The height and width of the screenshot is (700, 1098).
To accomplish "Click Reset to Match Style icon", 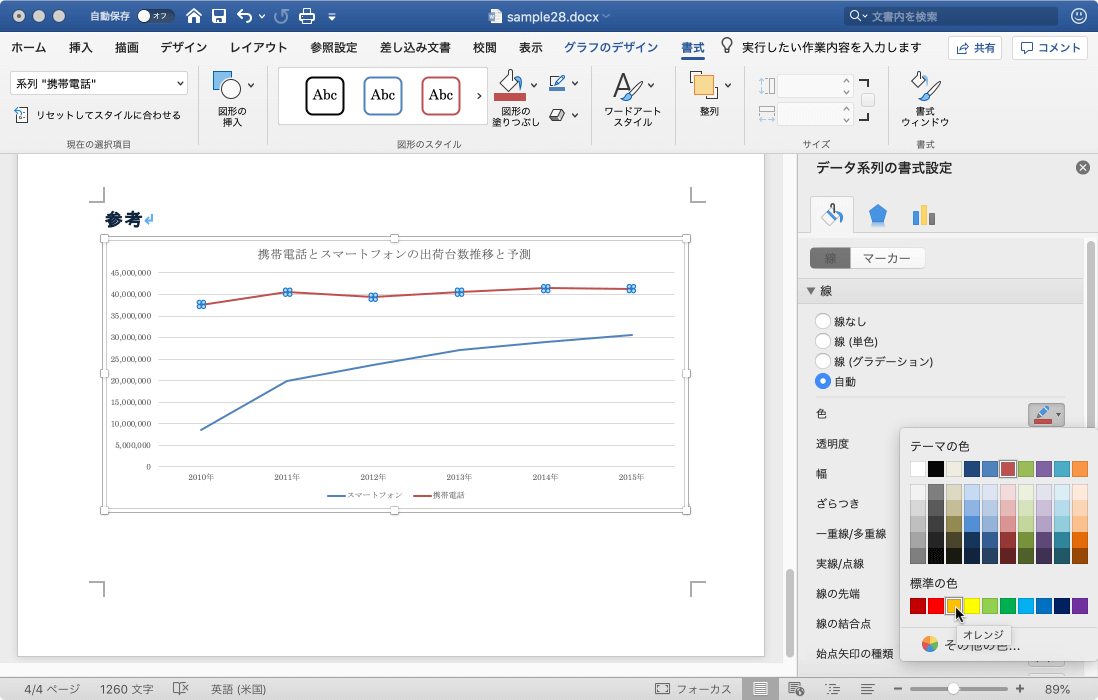I will tap(22, 115).
